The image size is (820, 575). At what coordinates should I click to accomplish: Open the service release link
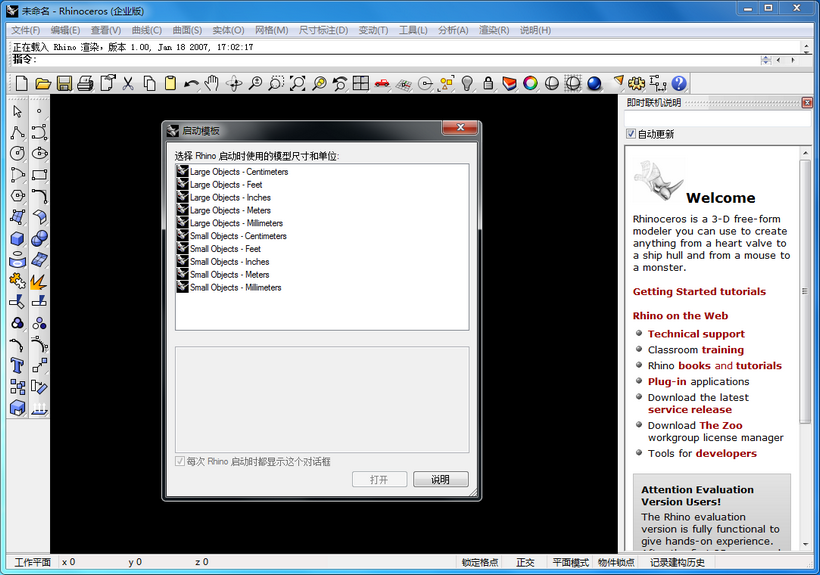pos(690,410)
